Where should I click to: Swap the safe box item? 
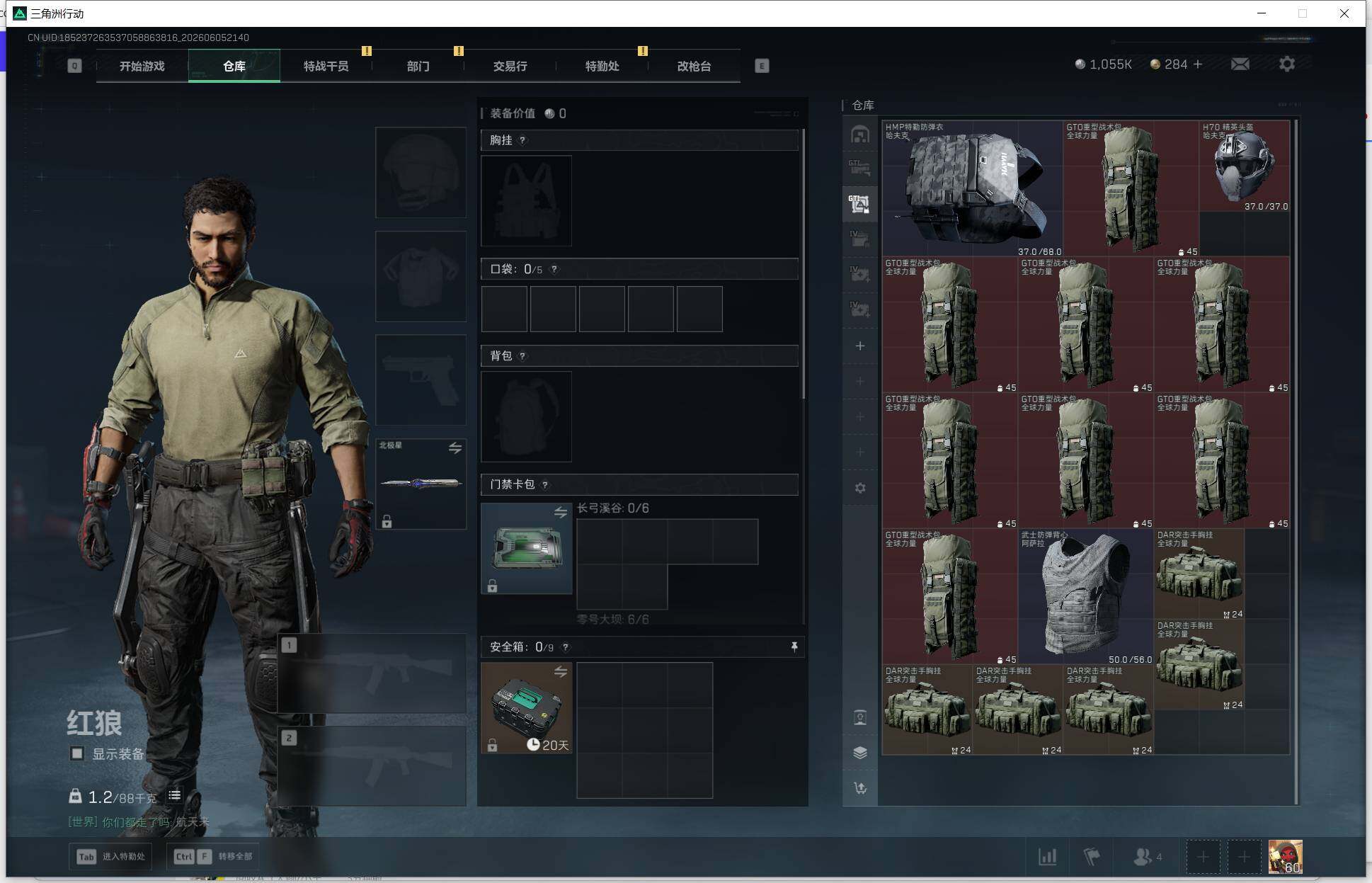point(561,671)
